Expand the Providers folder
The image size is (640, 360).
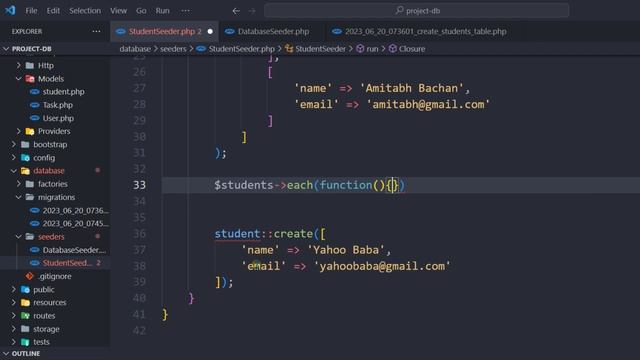(18, 131)
